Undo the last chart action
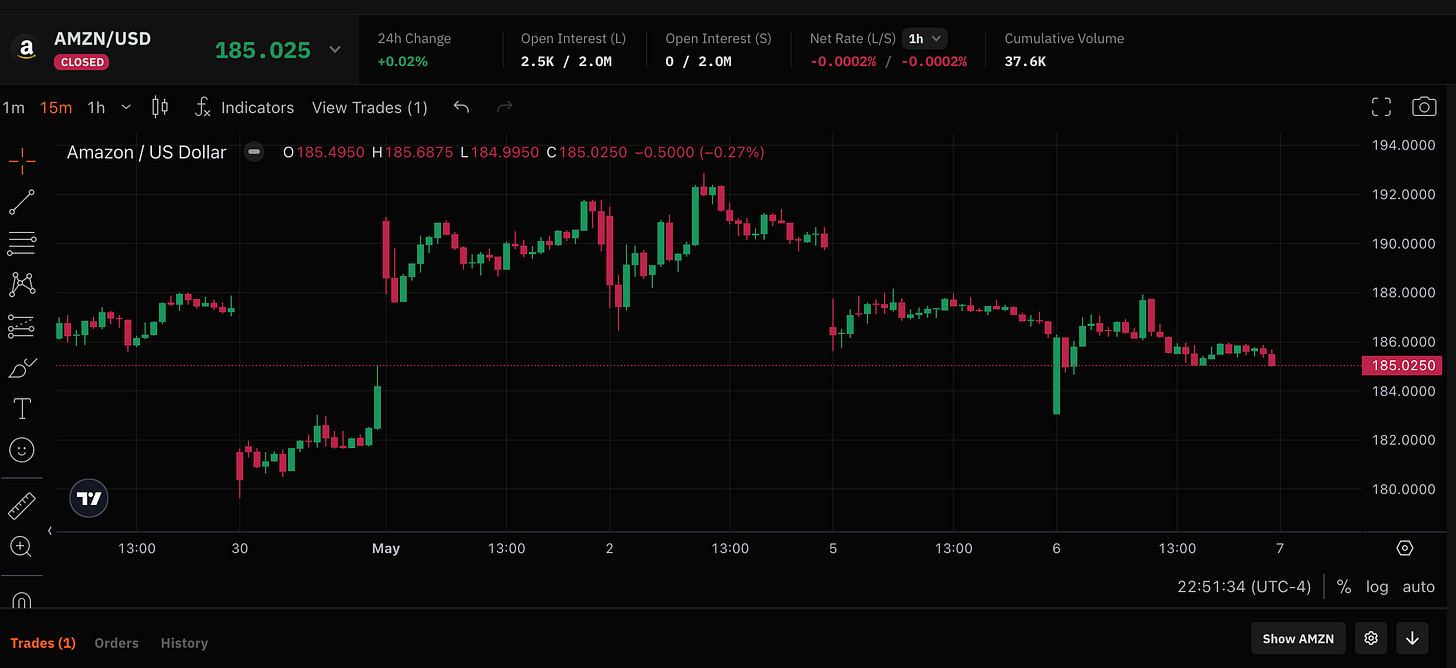 [461, 107]
